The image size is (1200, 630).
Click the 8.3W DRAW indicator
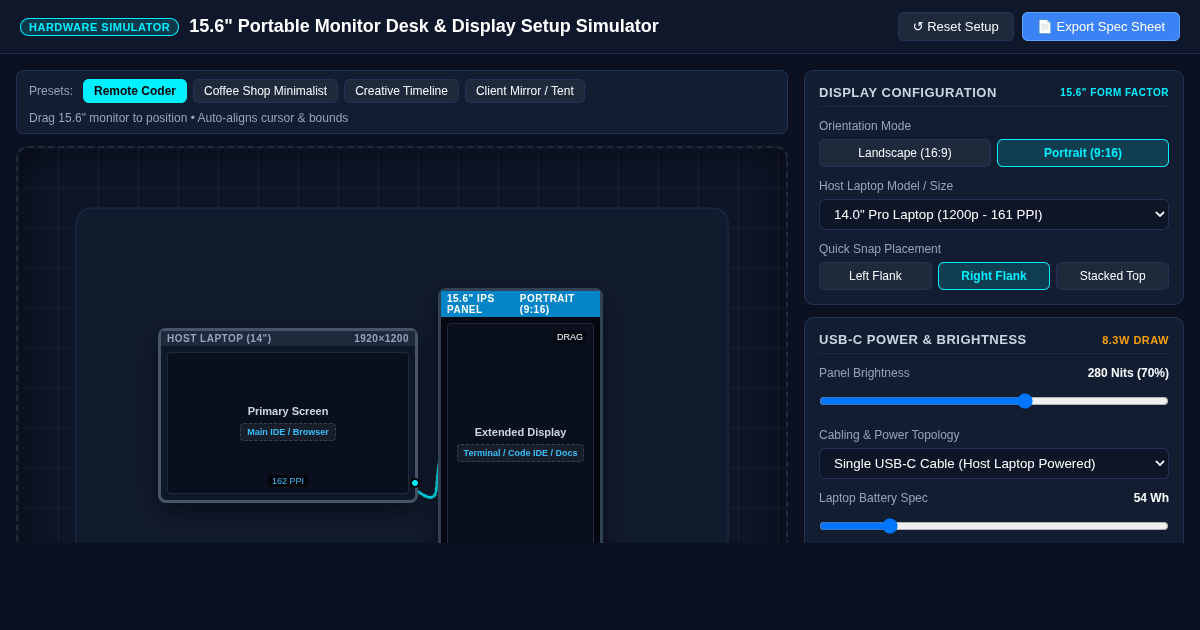[x=1135, y=340]
